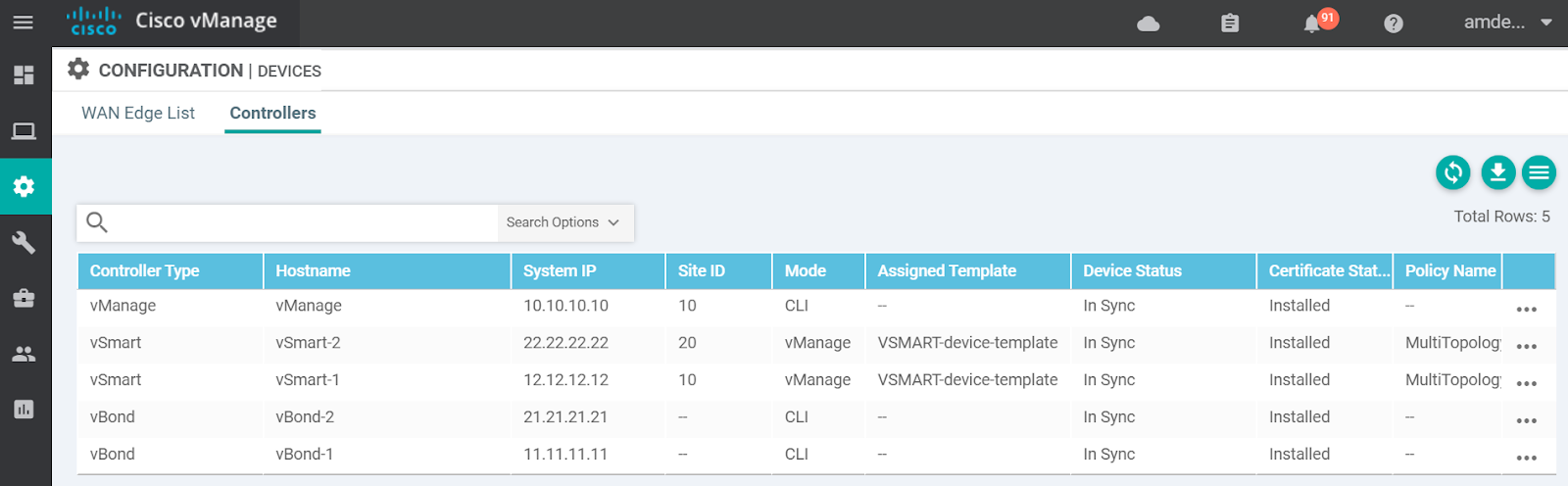Switch to the WAN Edge List tab
Screen dimensions: 1568x486
click(x=138, y=113)
